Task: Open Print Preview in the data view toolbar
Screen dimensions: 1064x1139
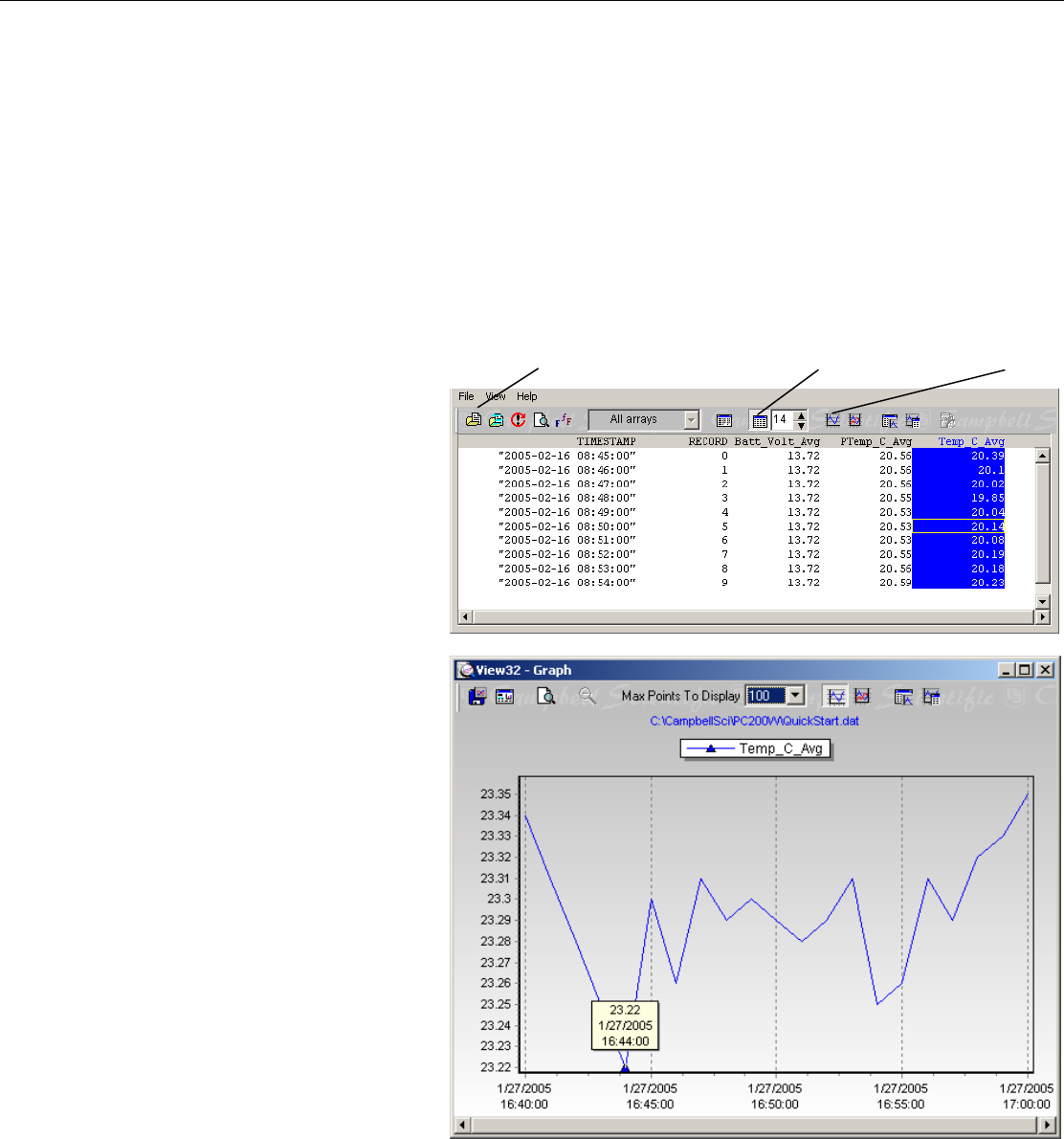Action: point(541,420)
